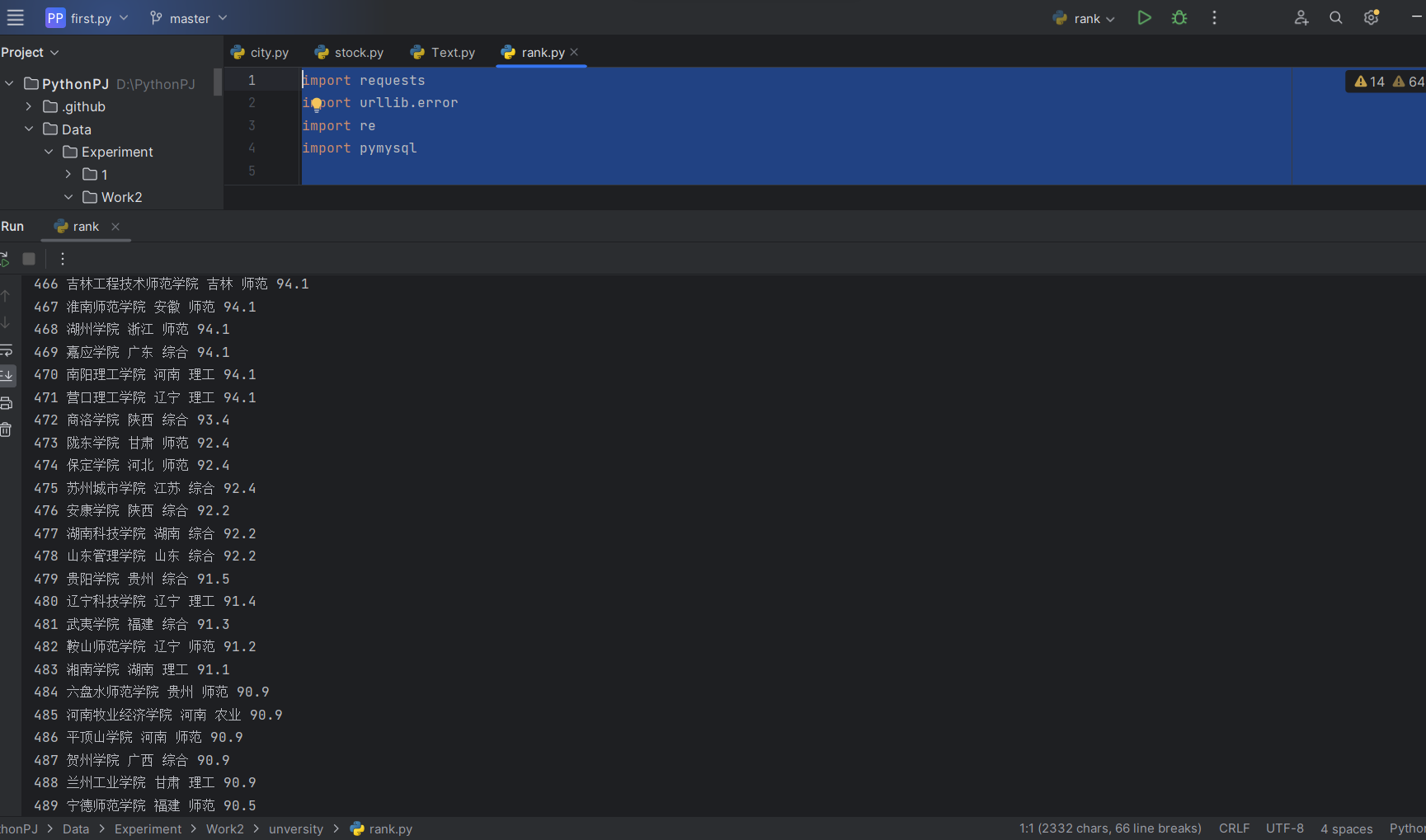1426x840 pixels.
Task: Print the console output
Action: click(x=6, y=403)
